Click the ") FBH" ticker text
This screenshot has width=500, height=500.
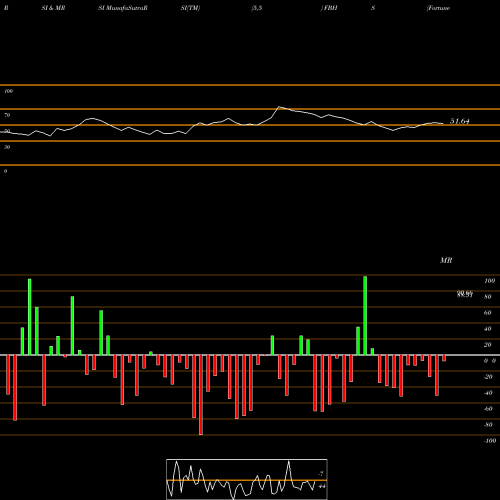pos(329,8)
